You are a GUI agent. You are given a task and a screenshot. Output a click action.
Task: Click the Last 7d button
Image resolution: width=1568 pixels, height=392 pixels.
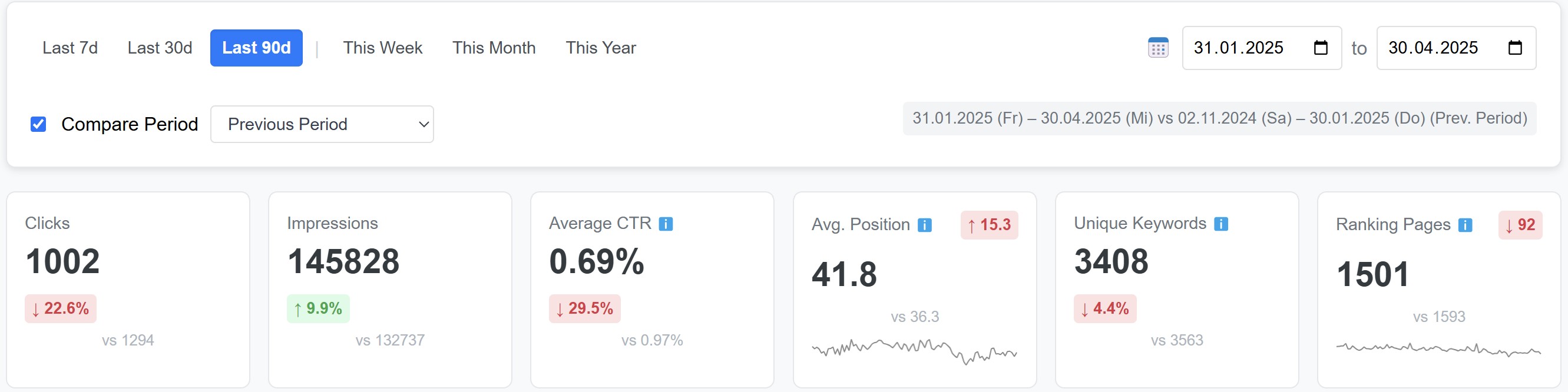(x=70, y=48)
